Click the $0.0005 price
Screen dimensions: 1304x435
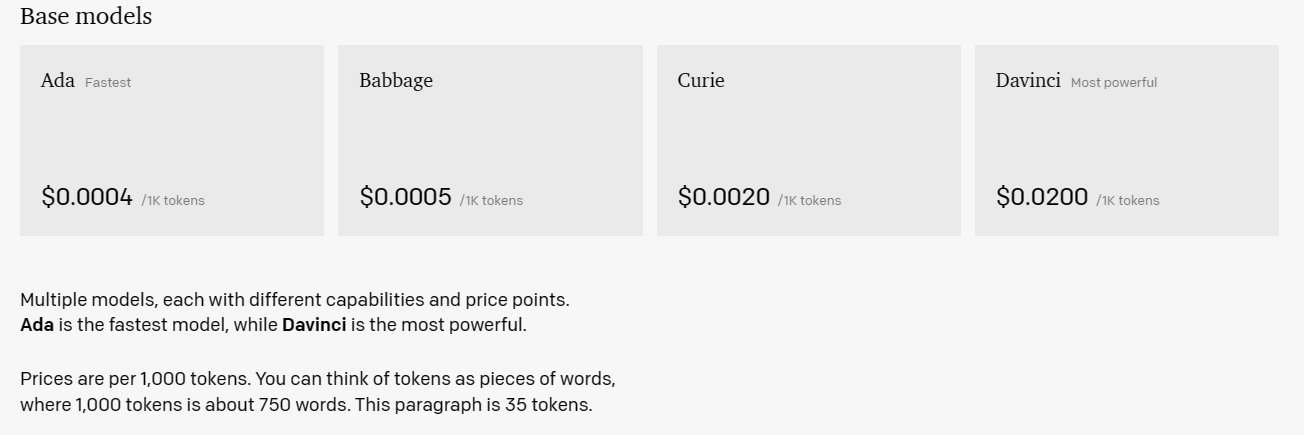pyautogui.click(x=406, y=197)
